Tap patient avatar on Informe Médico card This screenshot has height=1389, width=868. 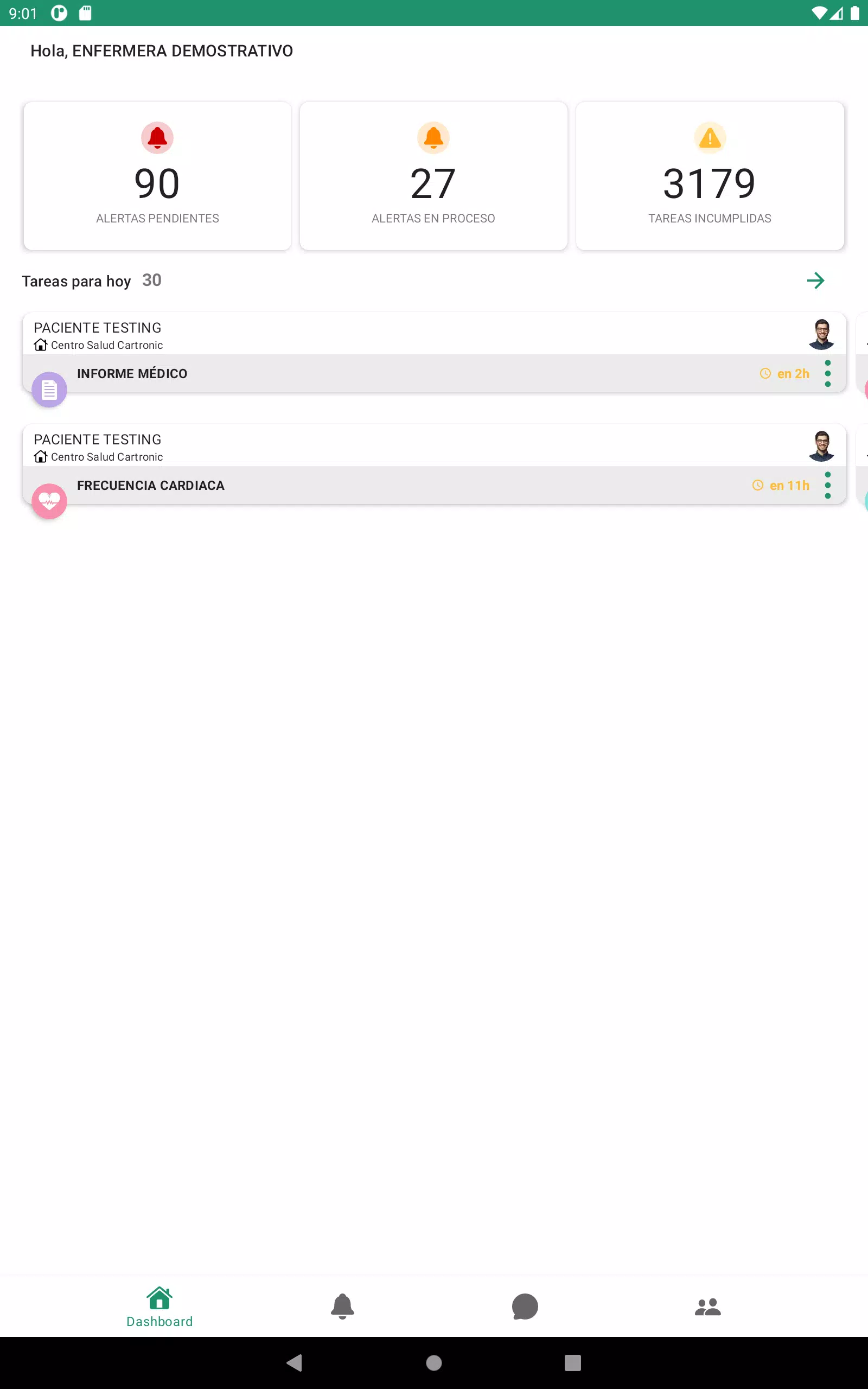click(x=821, y=334)
